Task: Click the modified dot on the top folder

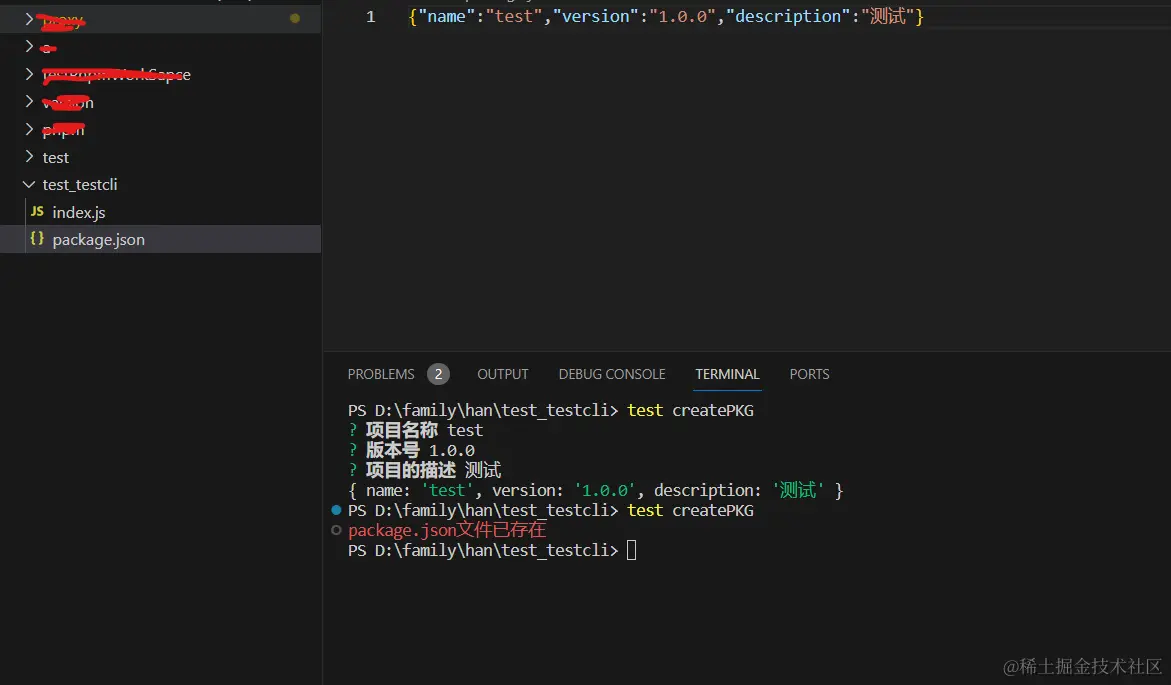Action: (295, 18)
